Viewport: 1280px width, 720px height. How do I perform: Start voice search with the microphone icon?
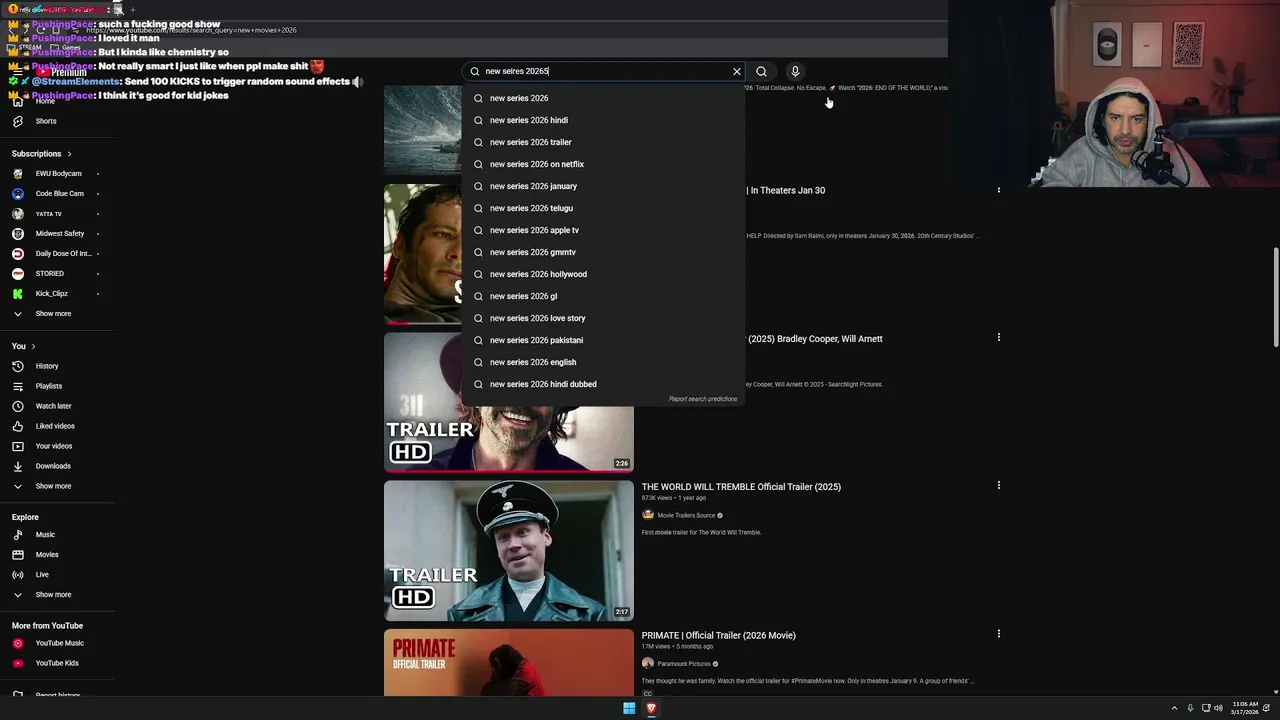click(795, 71)
